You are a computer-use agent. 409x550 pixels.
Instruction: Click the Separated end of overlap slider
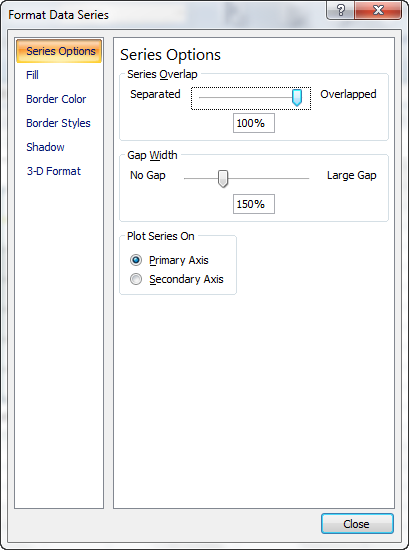pos(155,94)
